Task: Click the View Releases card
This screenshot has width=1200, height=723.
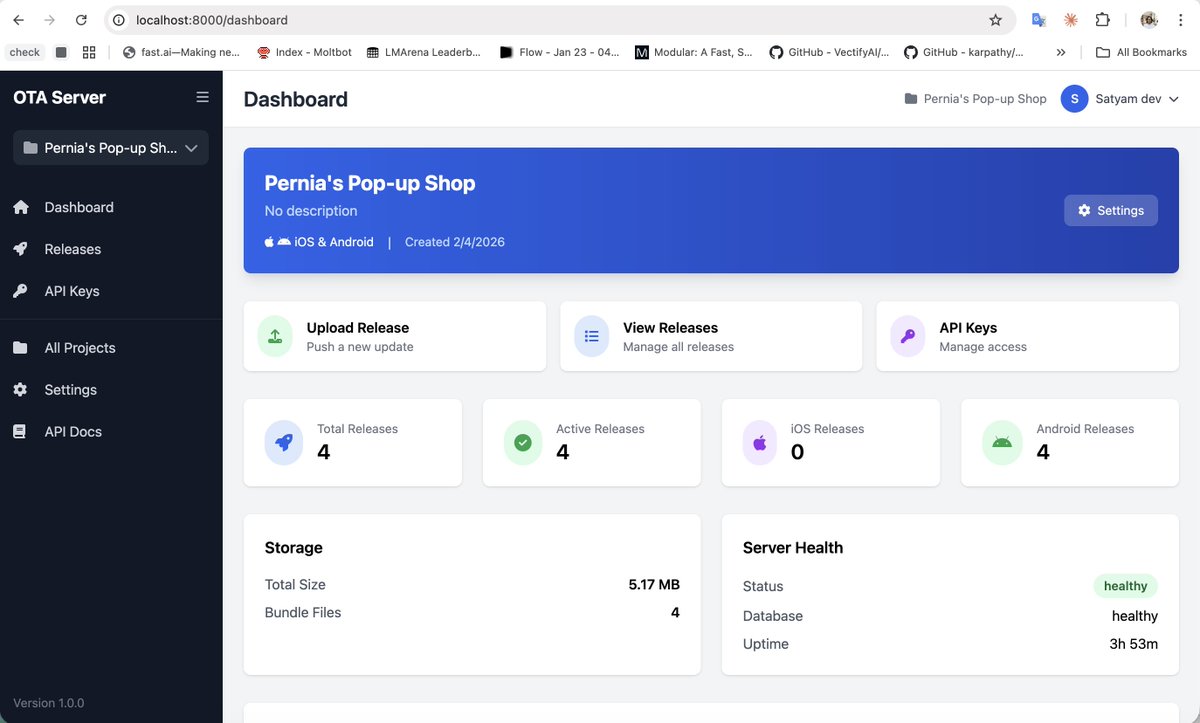Action: pos(711,336)
